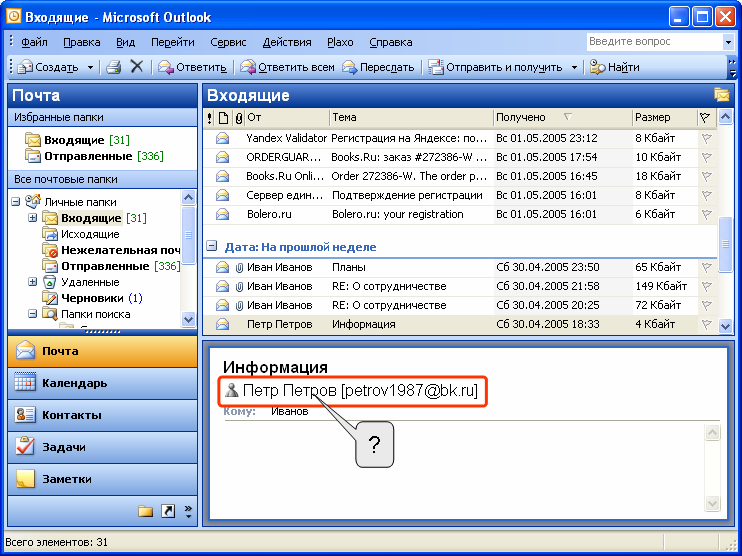Screen dimensions: 742x556
Task: Open the Правка menu
Action: [x=81, y=42]
